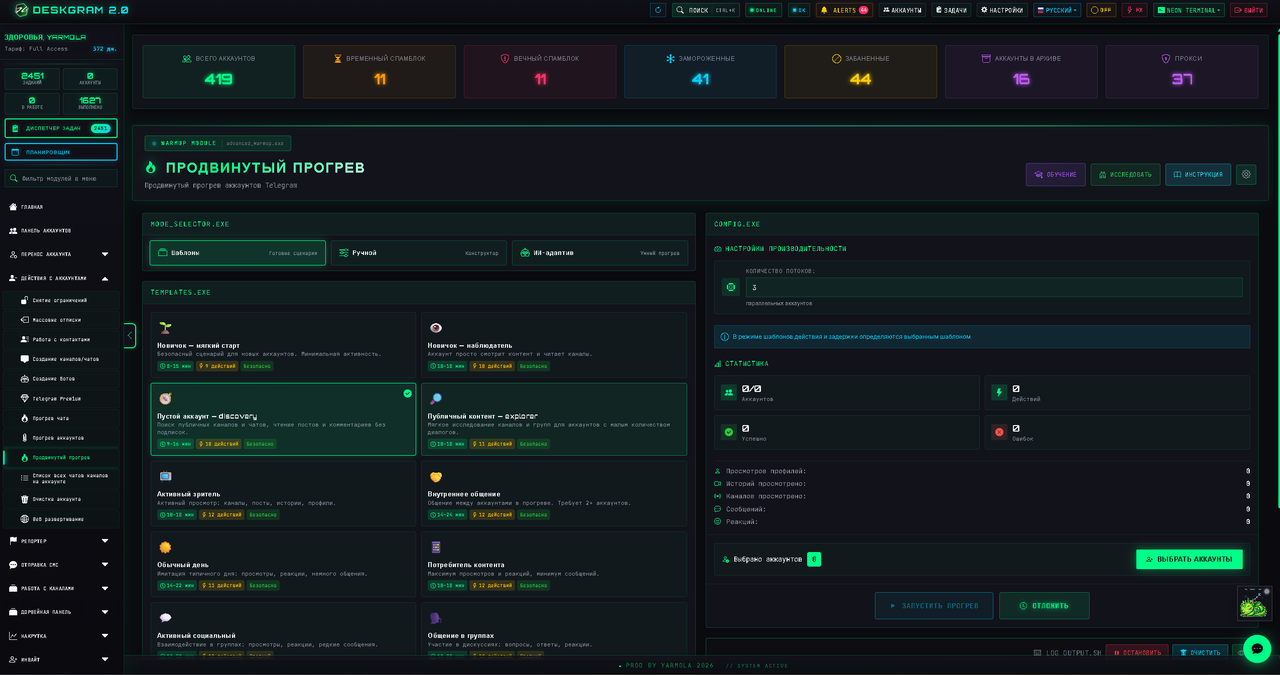Open the warmup module settings gear

(x=1246, y=174)
